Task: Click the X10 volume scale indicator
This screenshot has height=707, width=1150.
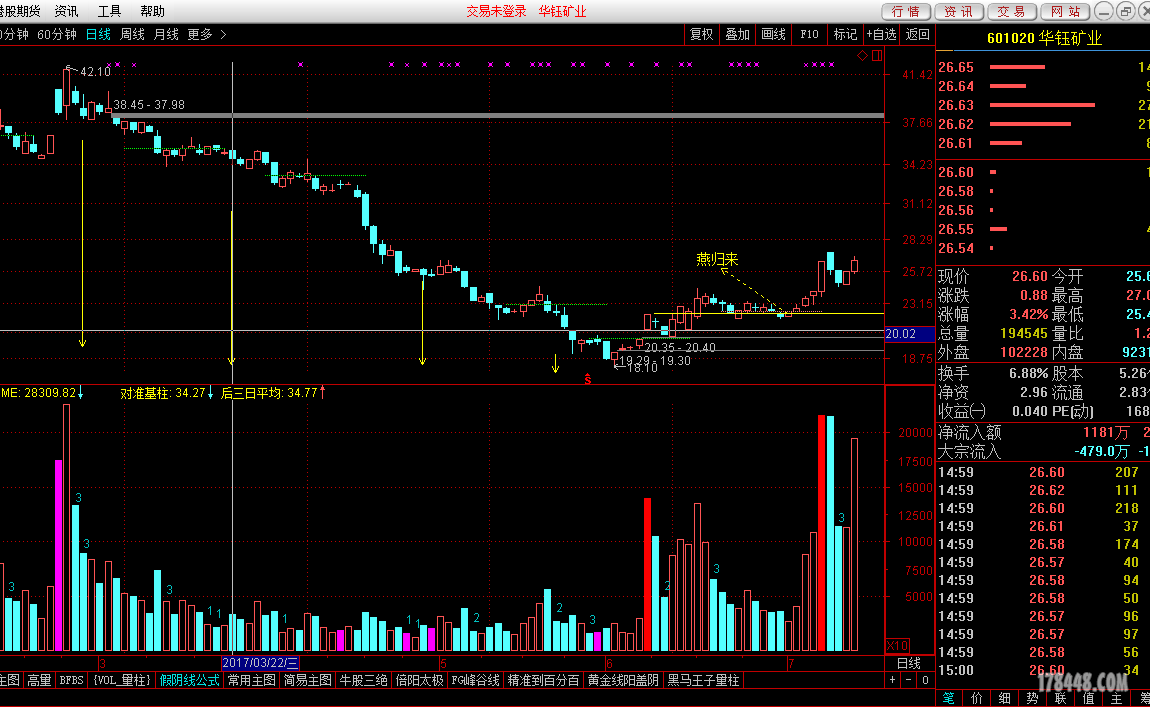Action: pos(898,646)
